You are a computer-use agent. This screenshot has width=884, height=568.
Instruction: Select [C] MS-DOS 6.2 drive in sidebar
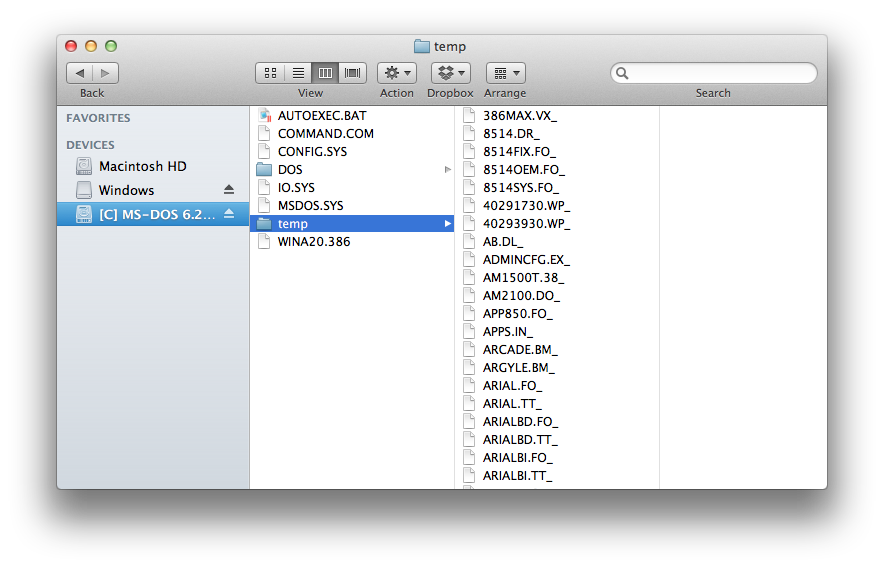[153, 214]
